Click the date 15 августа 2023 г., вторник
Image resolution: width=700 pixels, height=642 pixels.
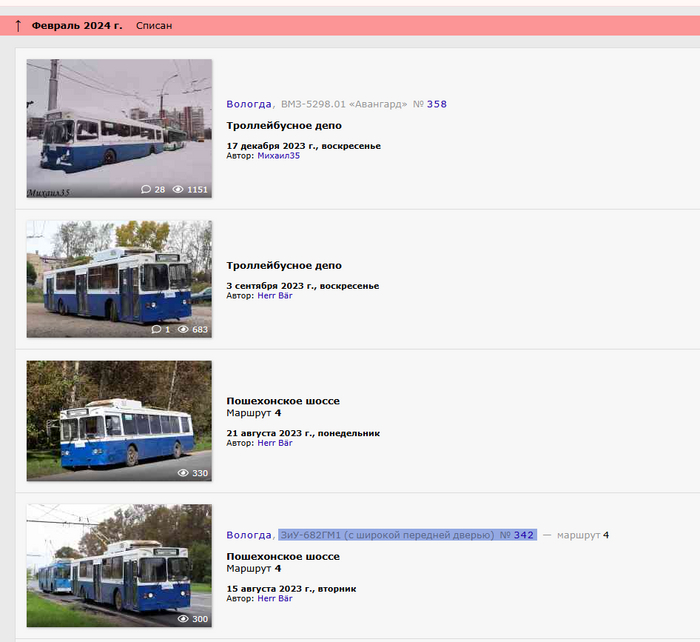click(291, 588)
